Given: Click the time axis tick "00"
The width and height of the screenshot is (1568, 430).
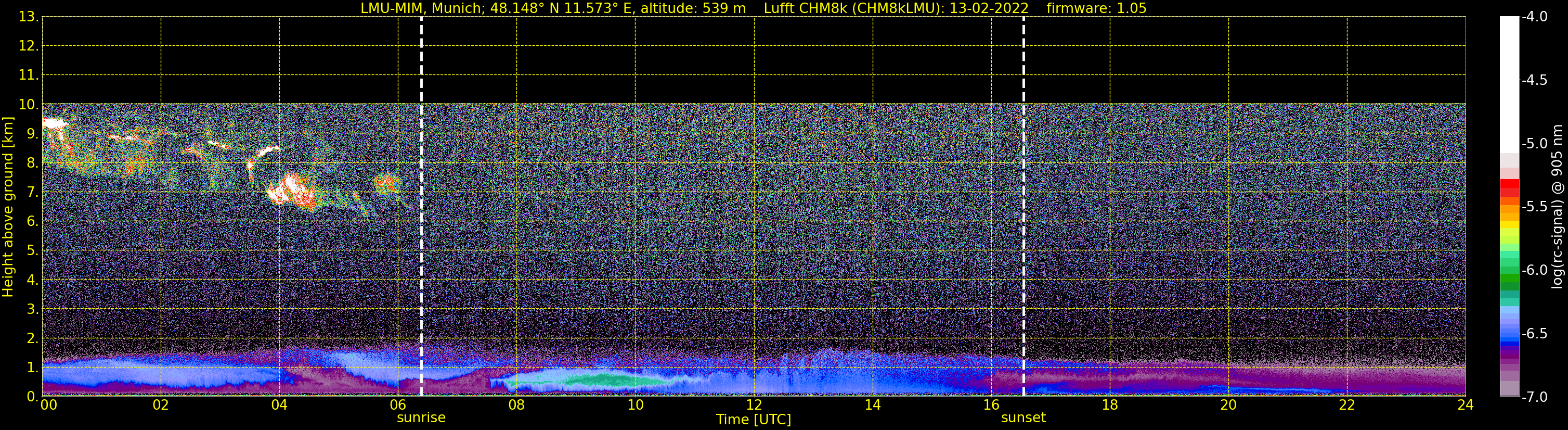Looking at the screenshot, I should [49, 405].
